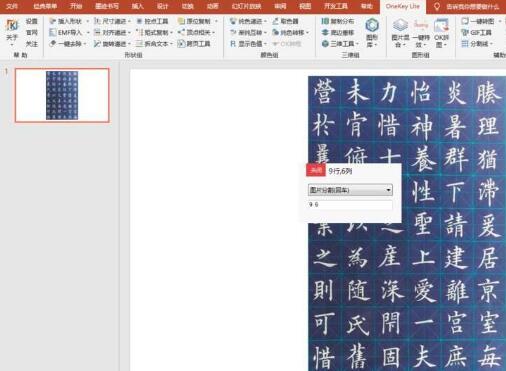The image size is (506, 371).
Task: Click 顶点相关 (vertex related) tool
Action: point(195,32)
